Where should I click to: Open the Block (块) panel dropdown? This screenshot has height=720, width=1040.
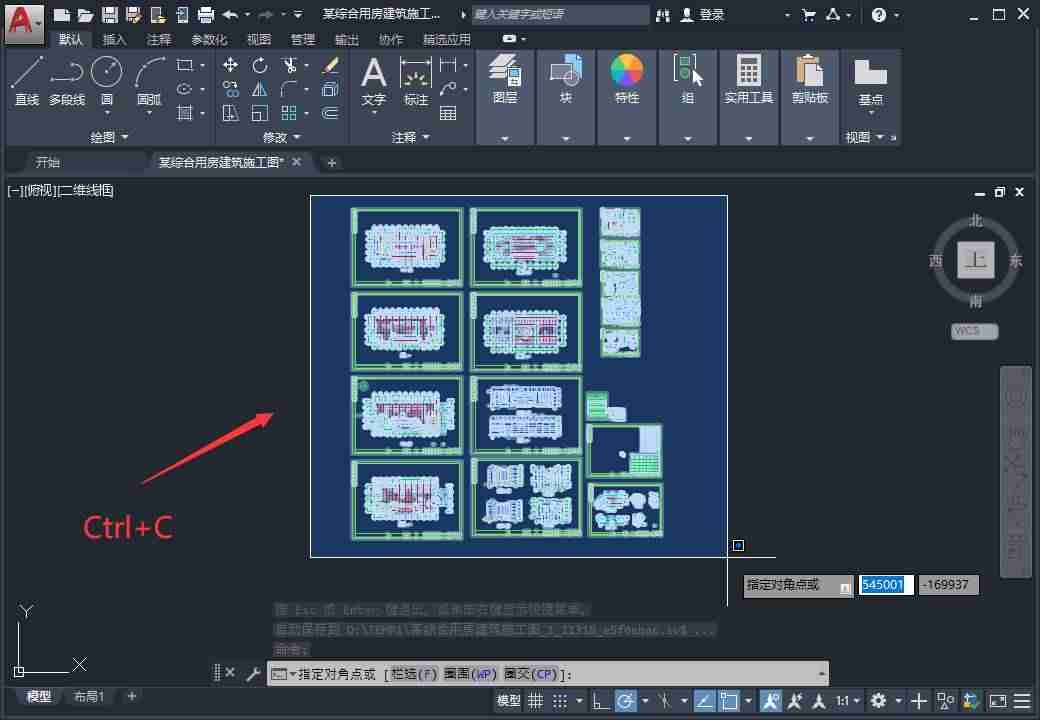tap(566, 139)
